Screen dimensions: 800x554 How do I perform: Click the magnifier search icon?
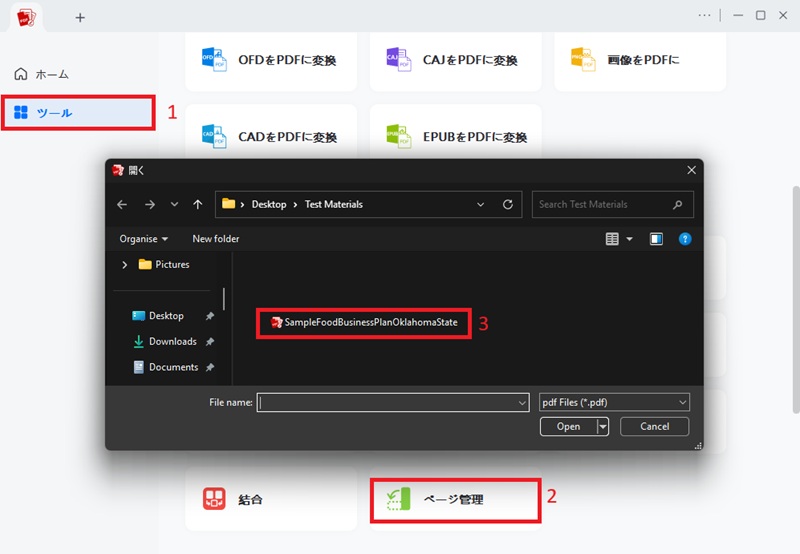[x=678, y=205]
